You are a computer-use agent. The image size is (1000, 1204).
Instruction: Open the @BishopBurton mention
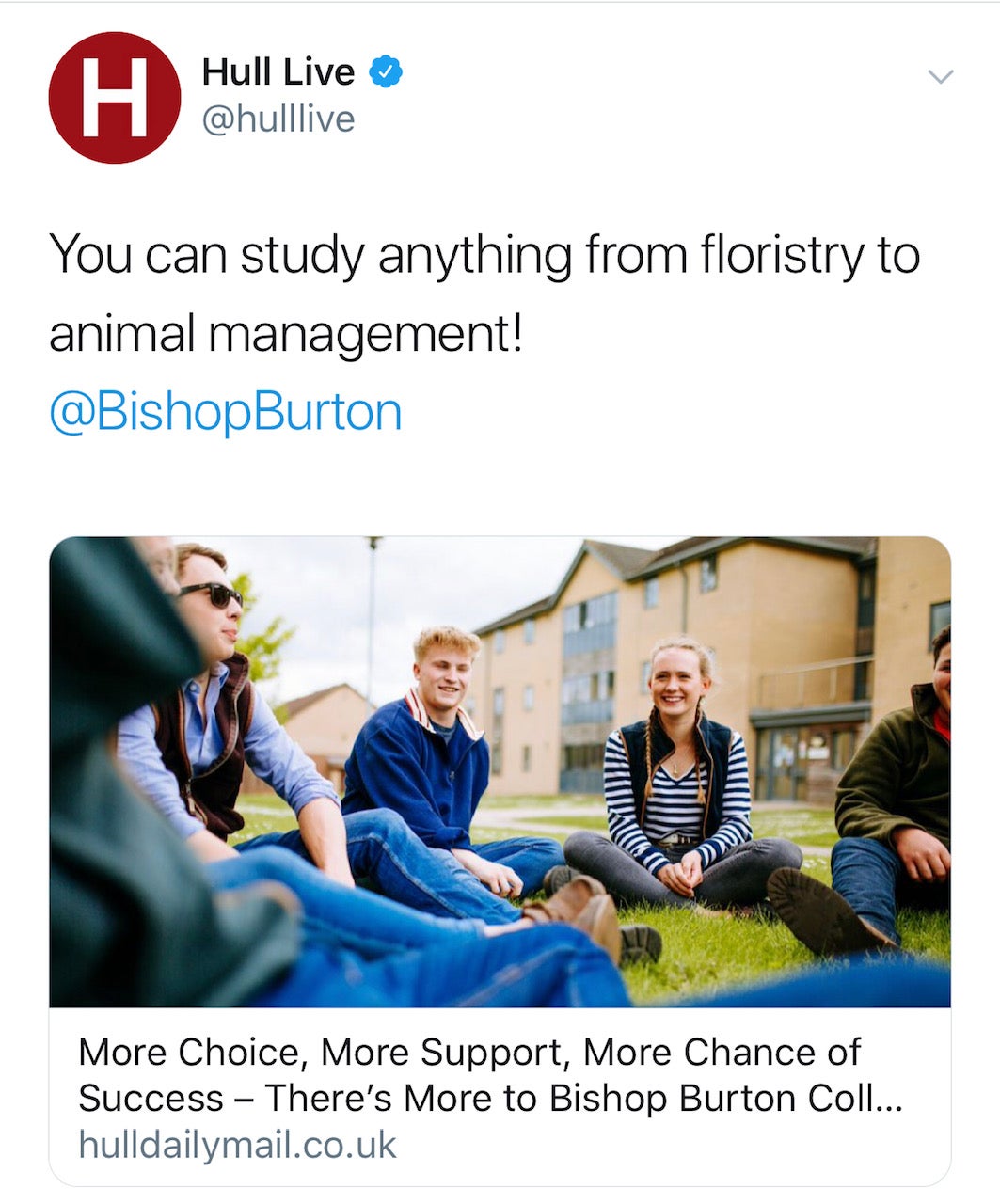coord(226,412)
